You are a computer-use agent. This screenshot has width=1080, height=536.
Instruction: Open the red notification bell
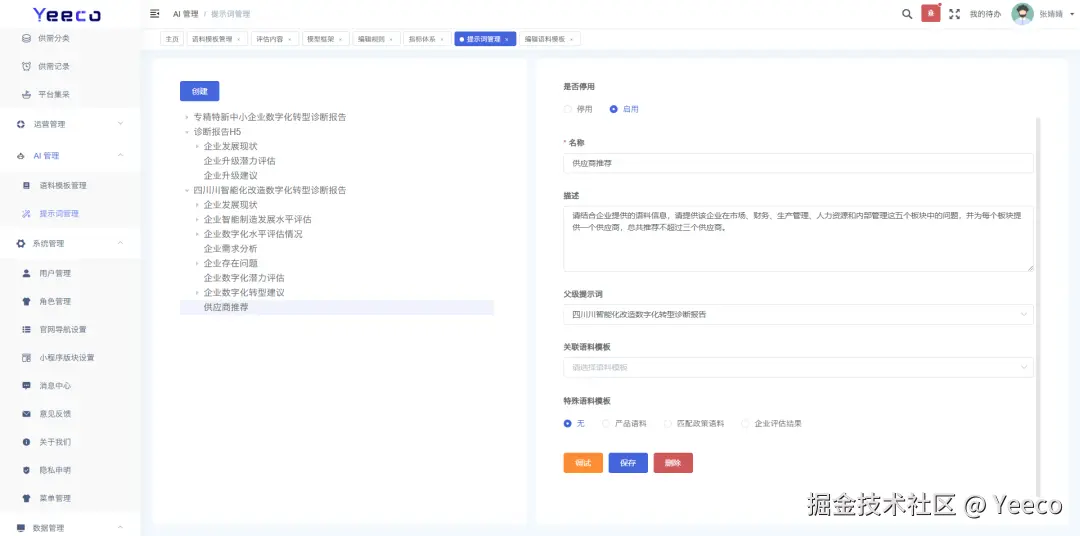(931, 14)
